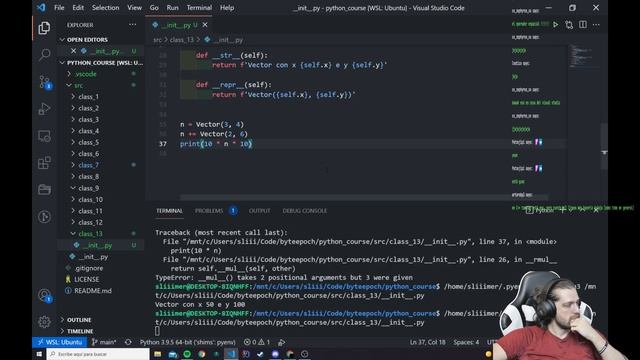The height and width of the screenshot is (360, 640).
Task: Expand the OUTLINE section
Action: point(100,320)
